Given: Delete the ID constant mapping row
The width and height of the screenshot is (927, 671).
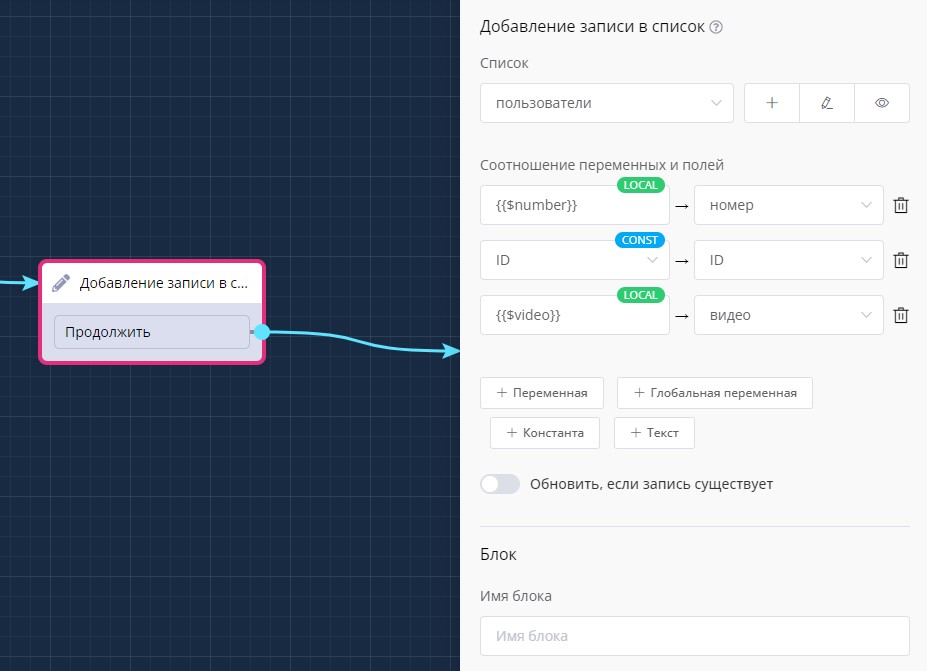Looking at the screenshot, I should coord(900,260).
